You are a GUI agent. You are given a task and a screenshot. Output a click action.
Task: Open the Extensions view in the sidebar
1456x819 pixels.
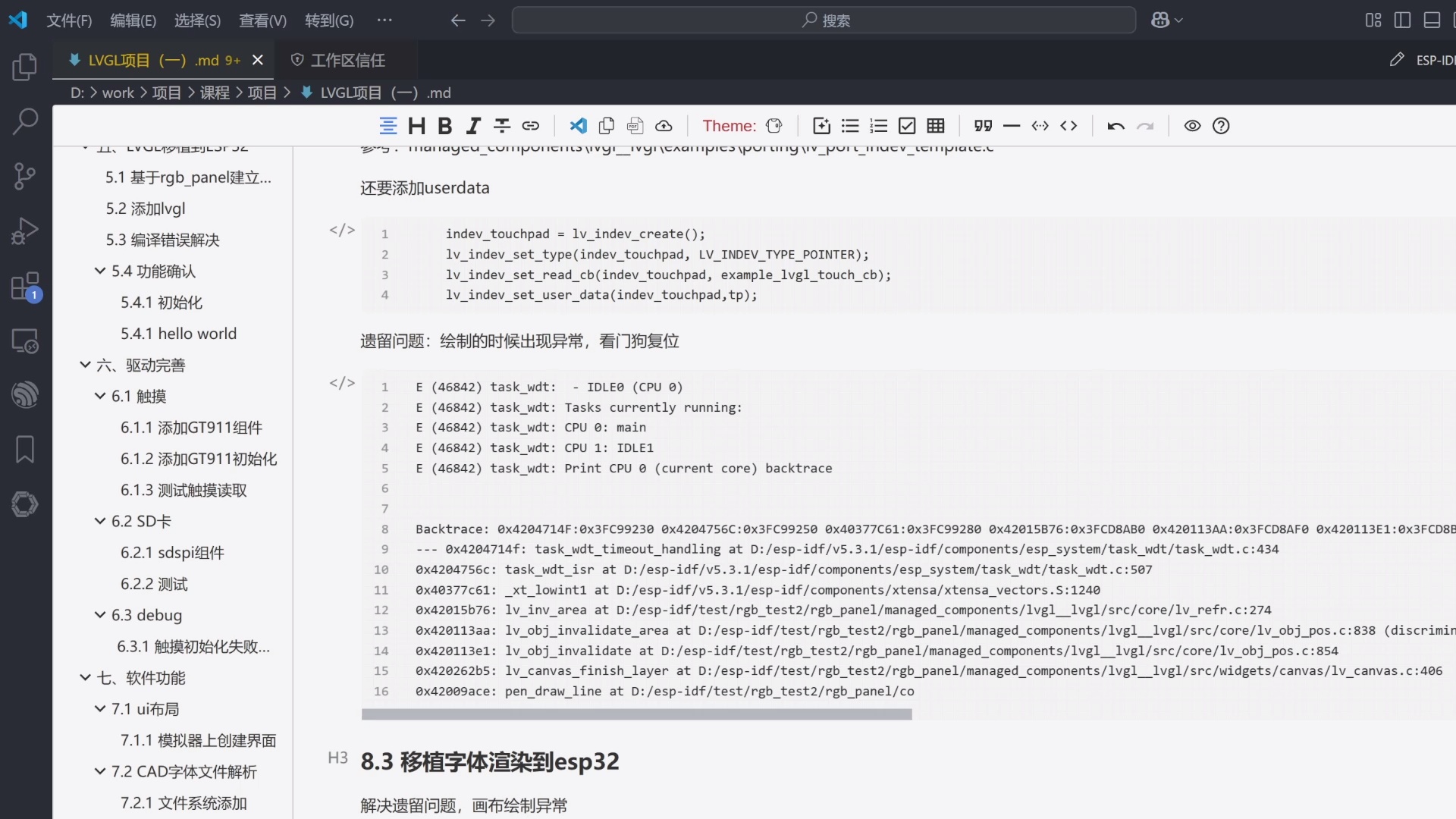(x=24, y=287)
